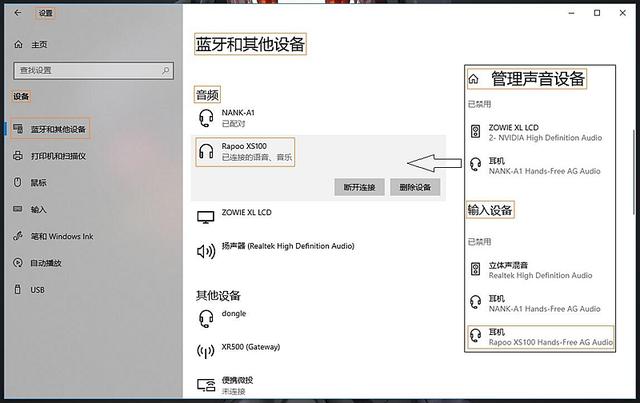640x403 pixels.
Task: Click the speaker icon for 扬声器 Realtek
Action: [x=206, y=251]
